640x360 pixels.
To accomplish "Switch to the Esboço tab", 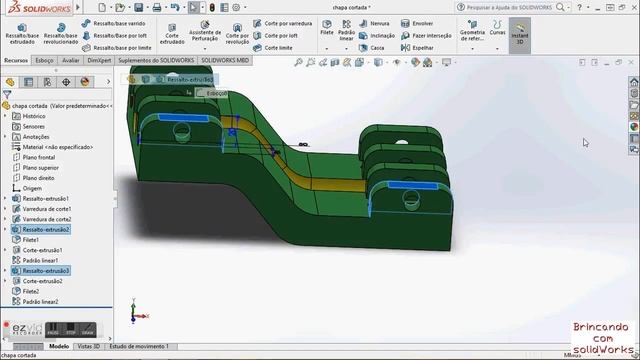I will click(x=44, y=60).
